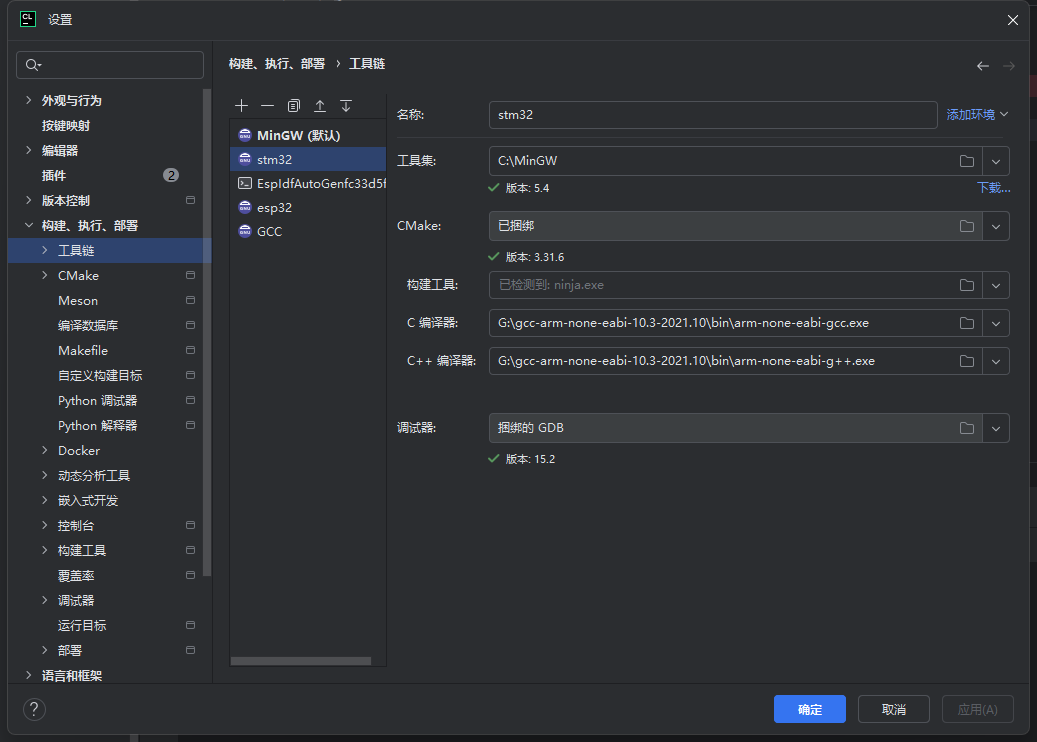Click the 名称 field containing stm32
This screenshot has width=1037, height=742.
pyautogui.click(x=713, y=114)
